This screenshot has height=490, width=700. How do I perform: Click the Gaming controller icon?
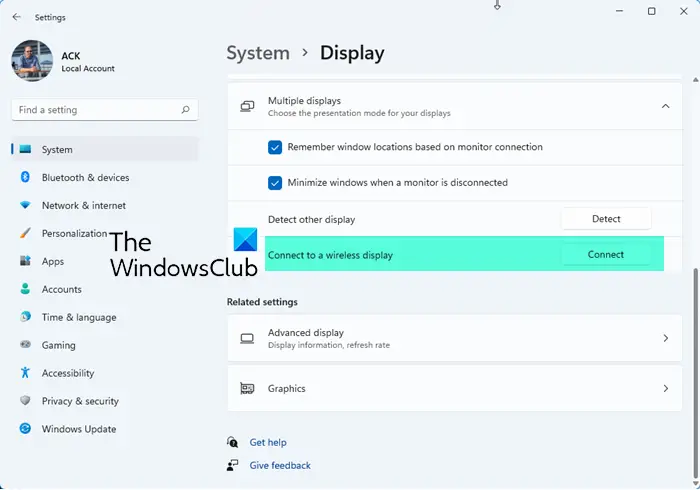pyautogui.click(x=25, y=345)
